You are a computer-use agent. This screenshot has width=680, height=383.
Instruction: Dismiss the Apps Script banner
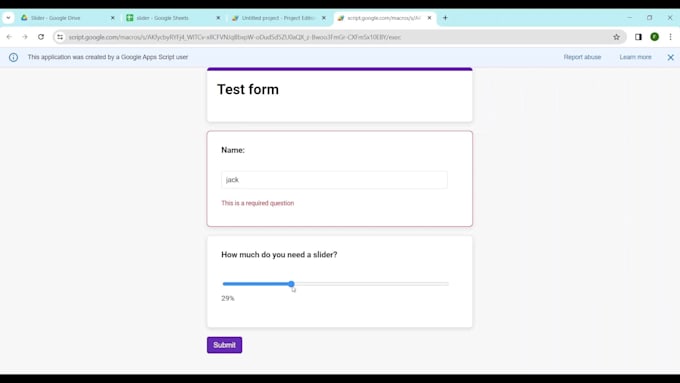click(670, 57)
